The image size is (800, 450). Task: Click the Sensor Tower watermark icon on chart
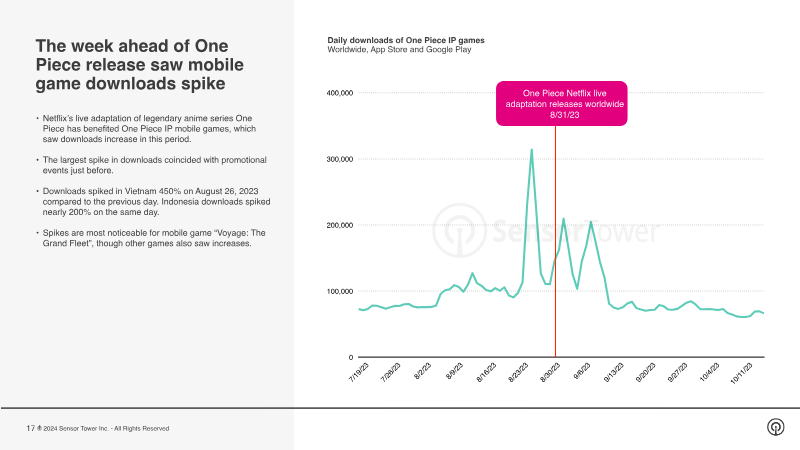(x=466, y=231)
